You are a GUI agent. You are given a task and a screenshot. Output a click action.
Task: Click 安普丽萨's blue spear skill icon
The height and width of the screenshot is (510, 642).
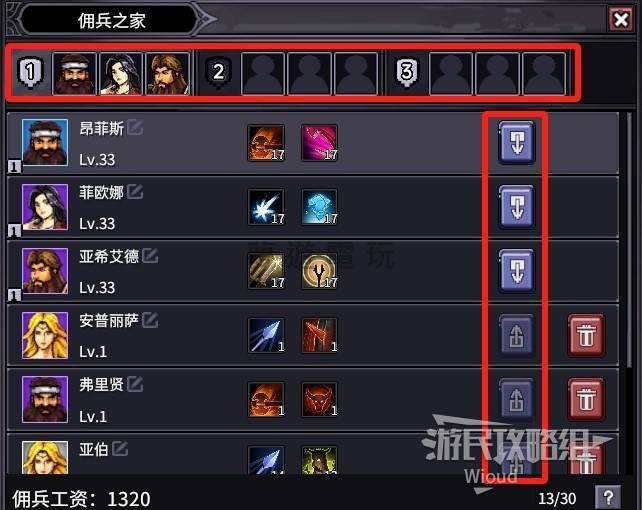[266, 335]
